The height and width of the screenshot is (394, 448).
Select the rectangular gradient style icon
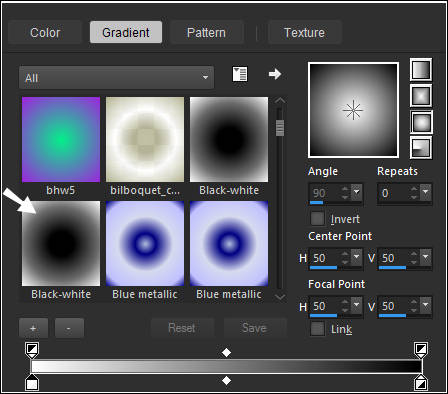point(421,96)
